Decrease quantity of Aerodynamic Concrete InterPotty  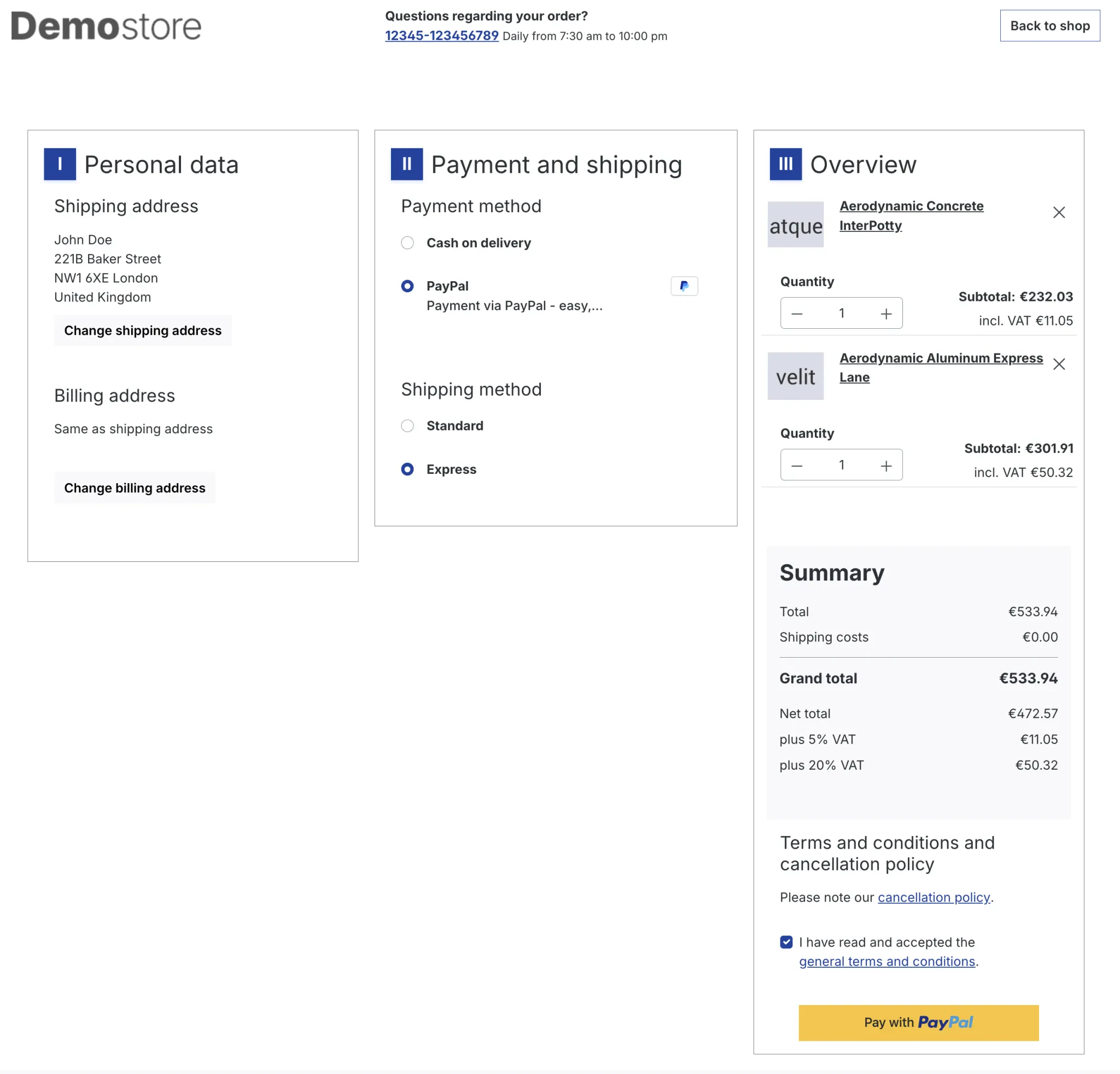797,313
